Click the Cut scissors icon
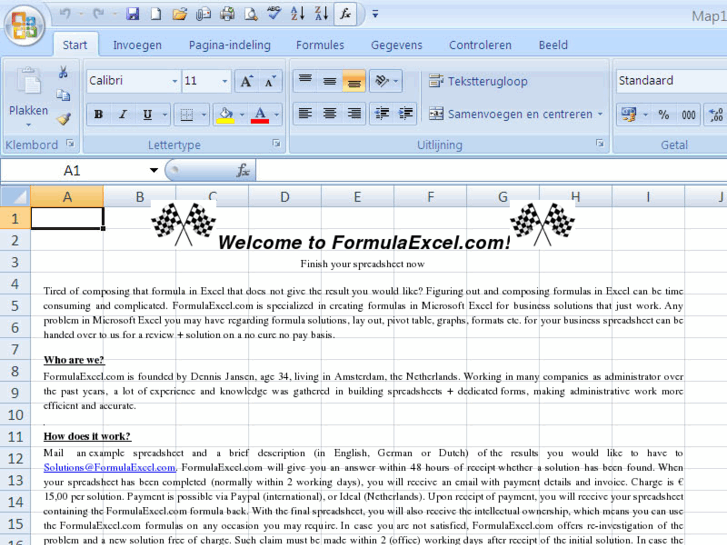Viewport: 727px width, 545px height. [x=64, y=72]
